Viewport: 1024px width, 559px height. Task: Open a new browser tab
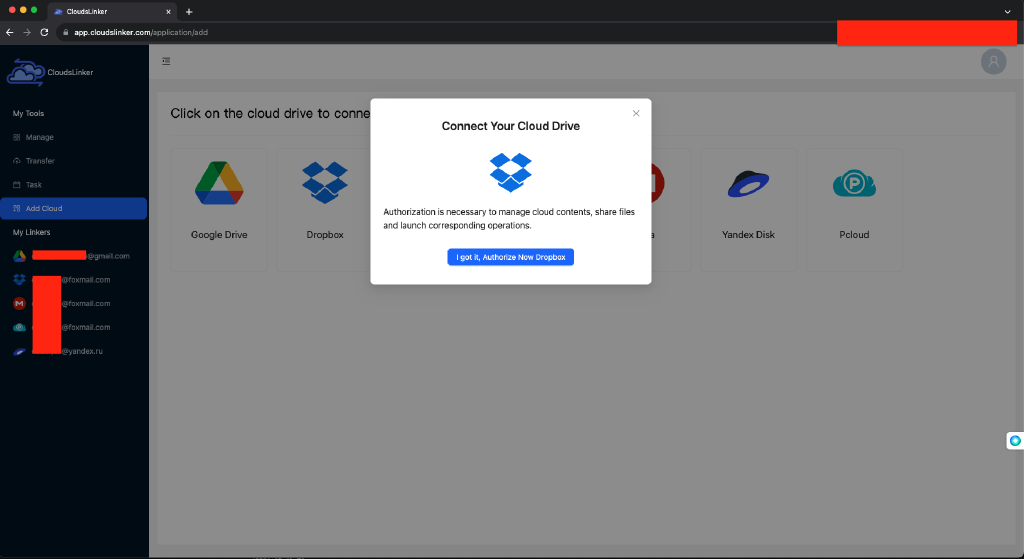click(189, 12)
